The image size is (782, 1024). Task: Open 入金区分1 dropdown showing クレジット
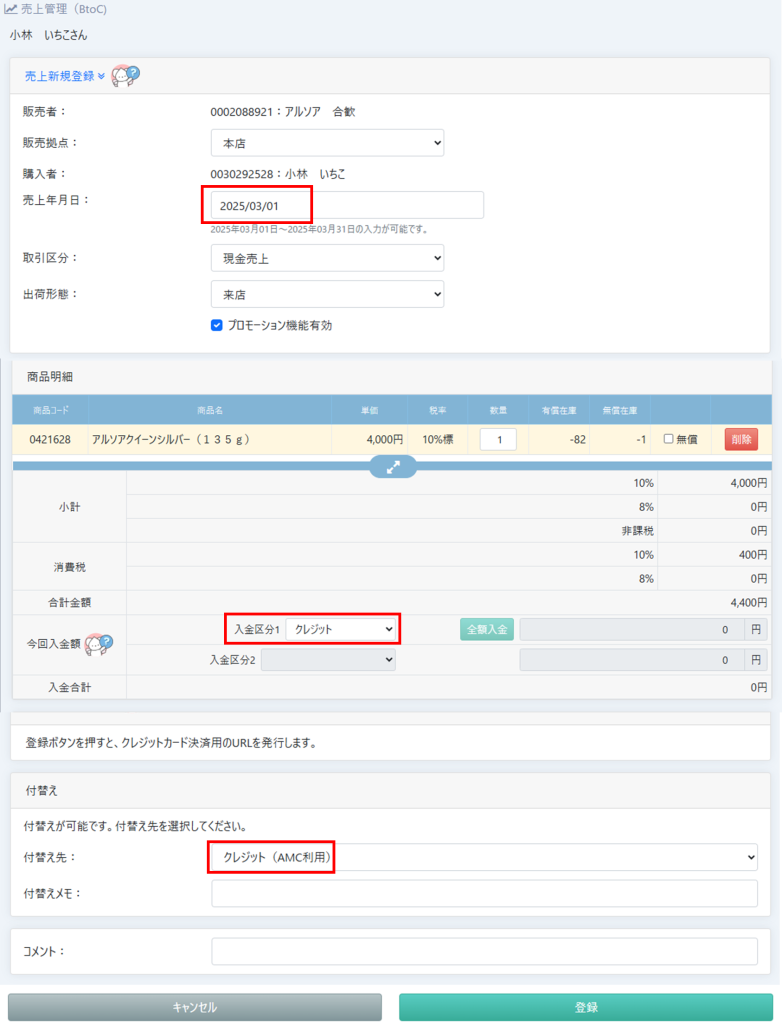pos(341,629)
